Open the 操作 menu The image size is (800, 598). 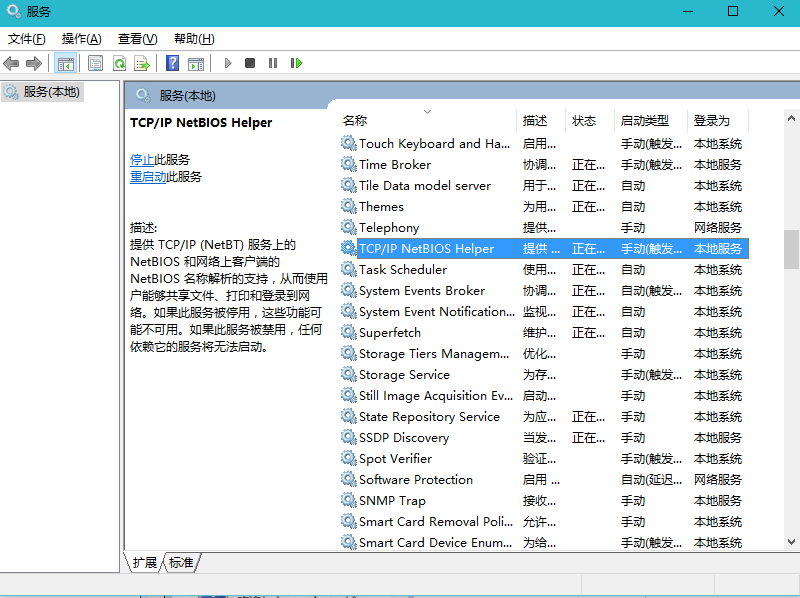(x=80, y=38)
